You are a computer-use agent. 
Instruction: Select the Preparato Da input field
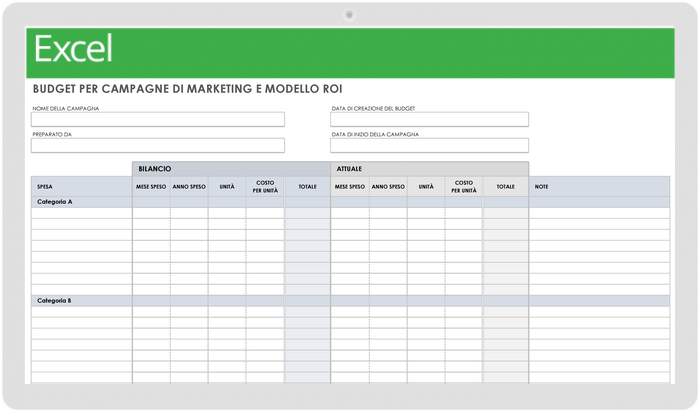coord(158,145)
